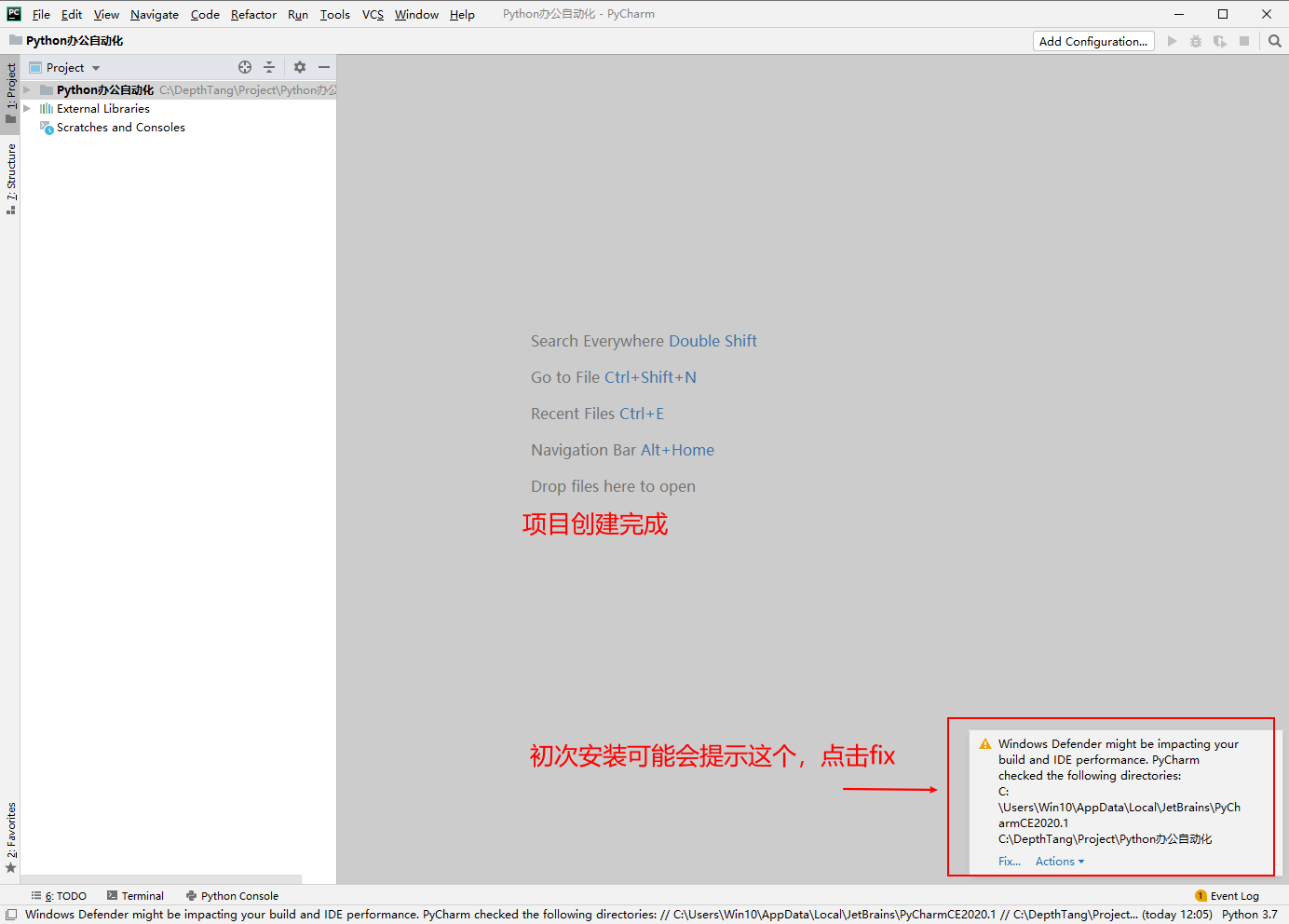
Task: Open the Event Log panel
Action: (1227, 896)
